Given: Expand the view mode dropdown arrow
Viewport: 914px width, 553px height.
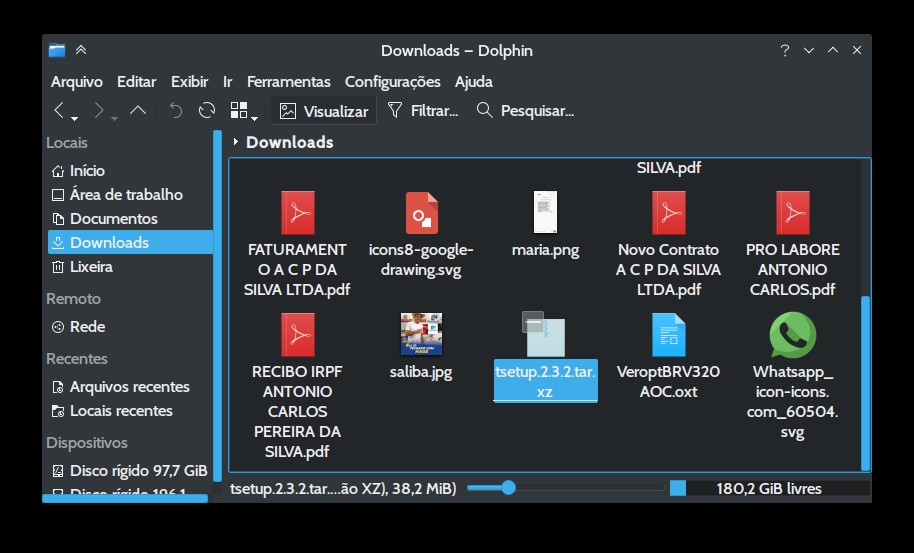Looking at the screenshot, I should point(255,118).
